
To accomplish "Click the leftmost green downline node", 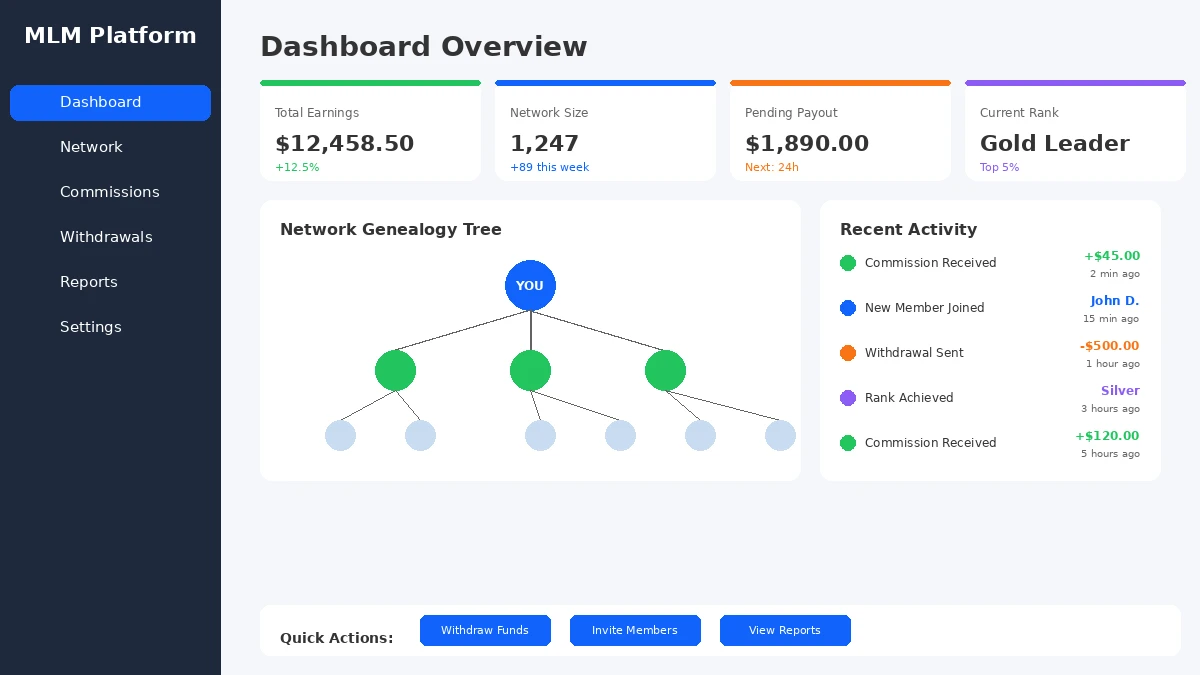I will (395, 370).
